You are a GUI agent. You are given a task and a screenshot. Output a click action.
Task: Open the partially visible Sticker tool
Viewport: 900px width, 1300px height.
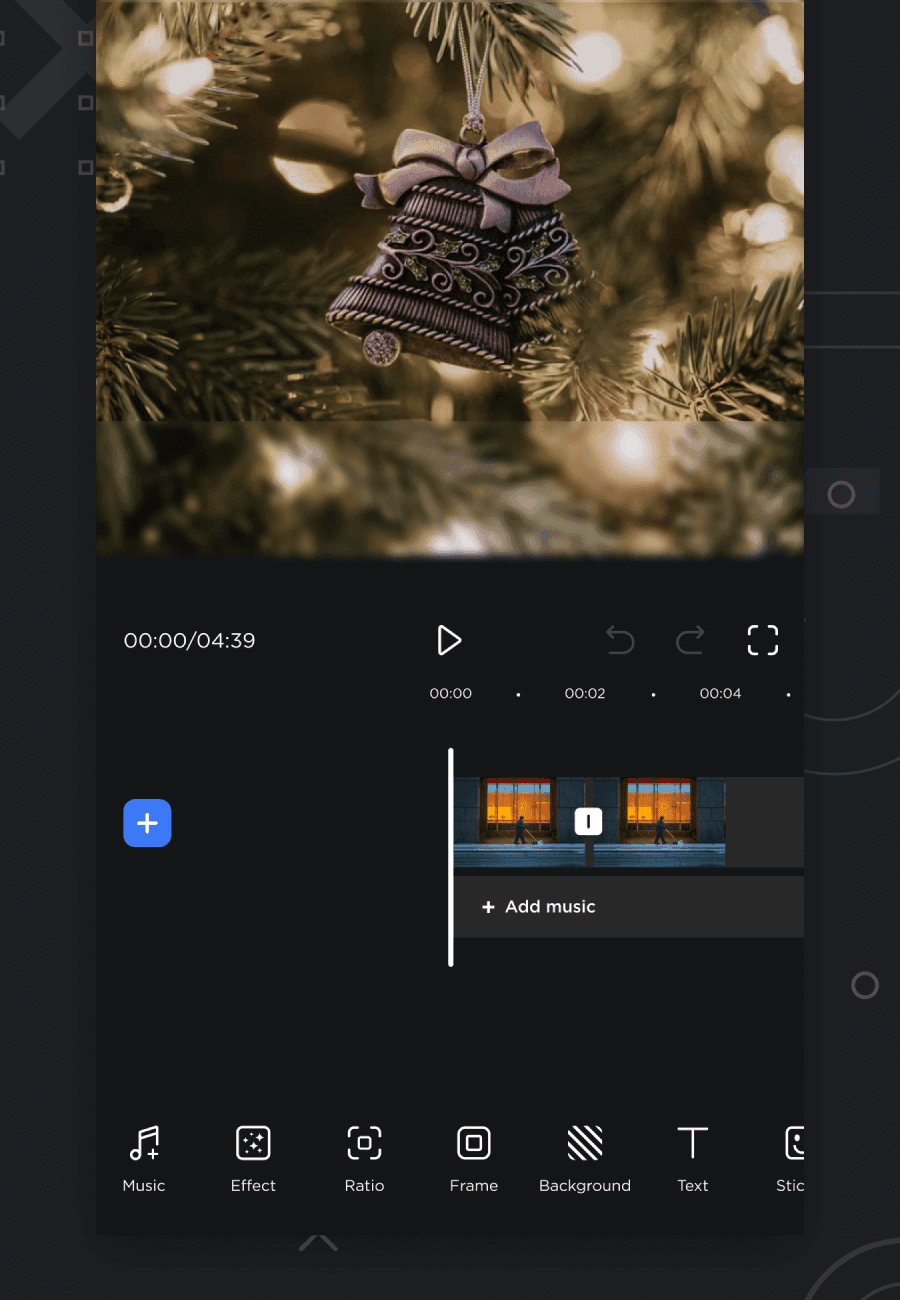click(790, 1158)
